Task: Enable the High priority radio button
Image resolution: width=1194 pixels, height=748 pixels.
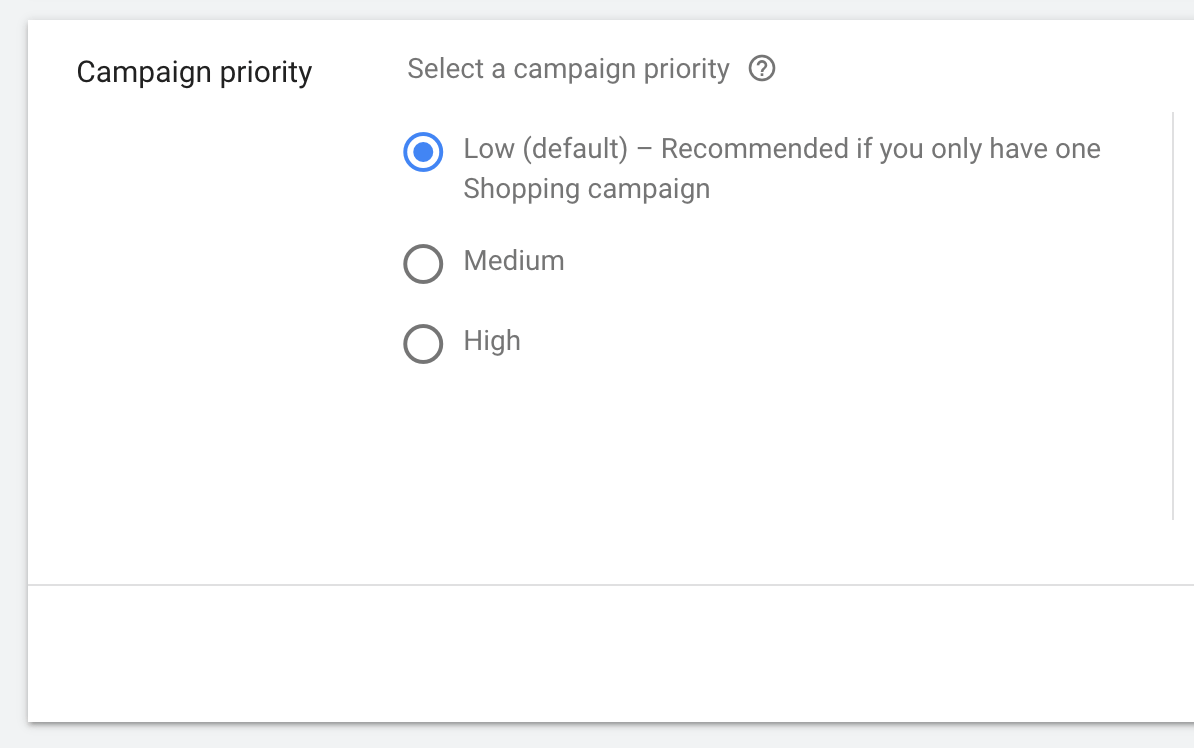Action: [423, 344]
